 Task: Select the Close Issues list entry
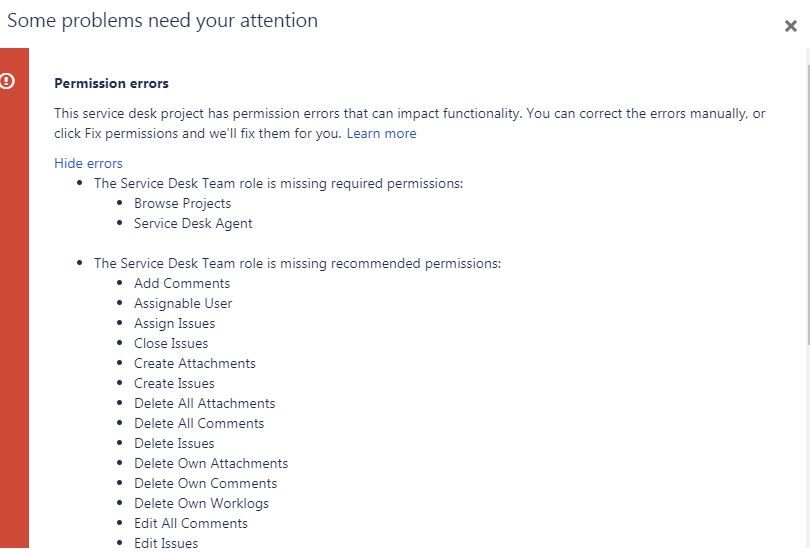171,343
